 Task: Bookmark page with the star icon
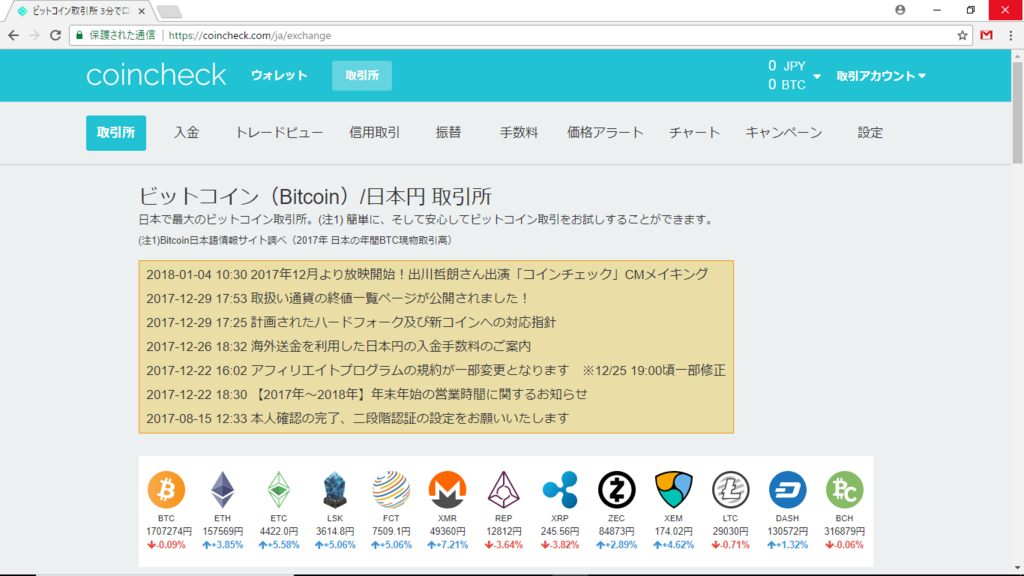tap(962, 35)
